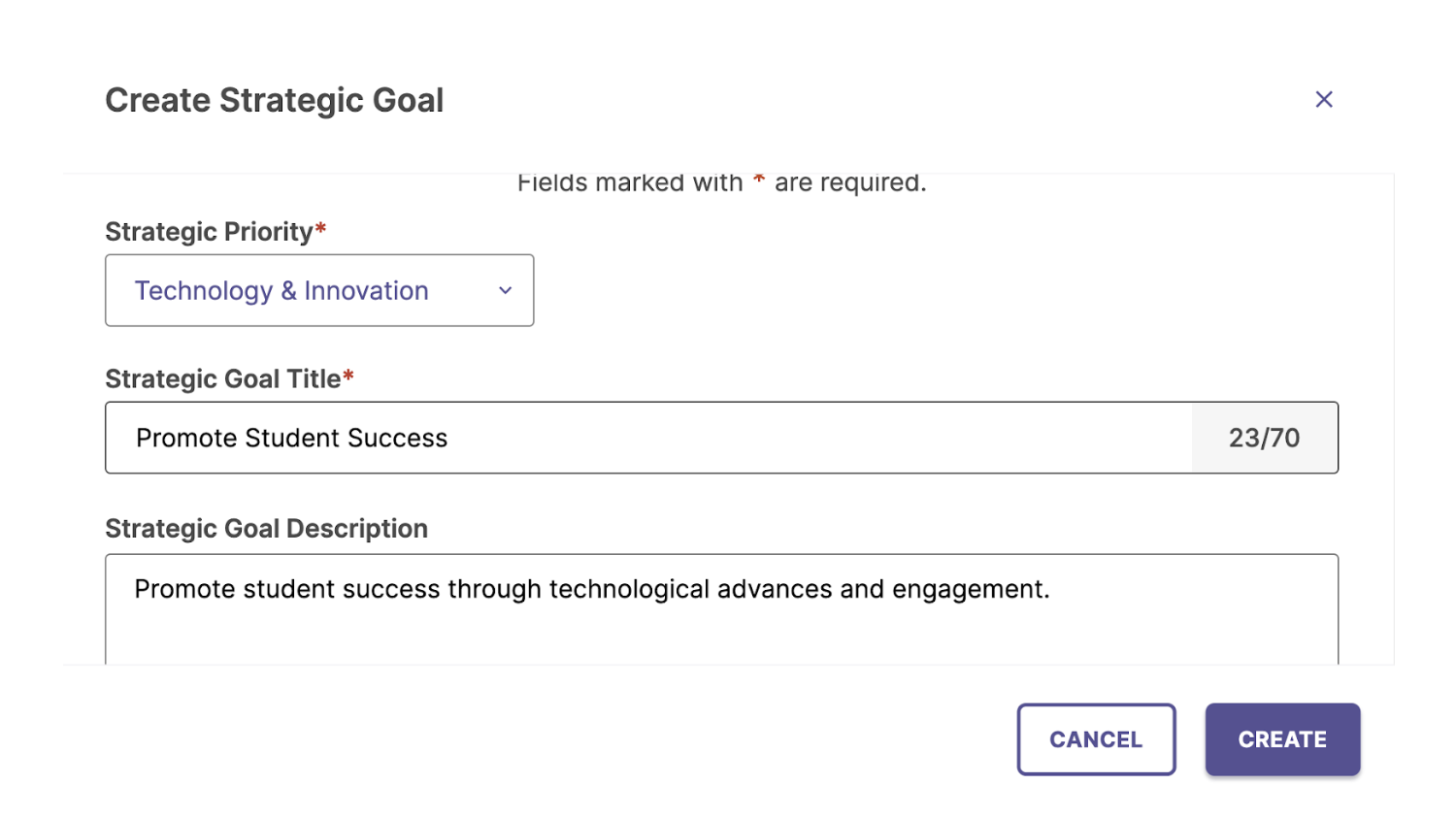
Task: Place cursor in technological advances description sentence
Action: (x=592, y=589)
